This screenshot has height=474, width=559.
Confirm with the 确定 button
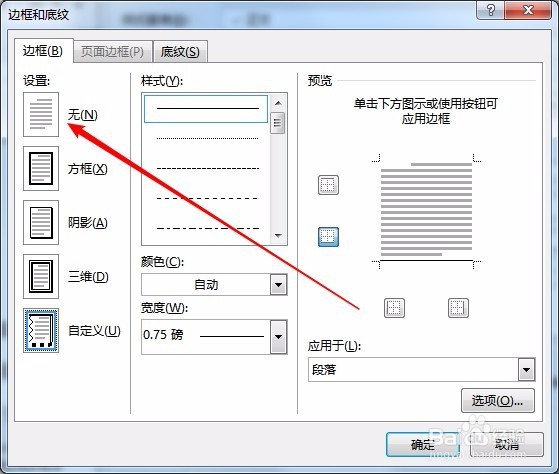point(422,444)
